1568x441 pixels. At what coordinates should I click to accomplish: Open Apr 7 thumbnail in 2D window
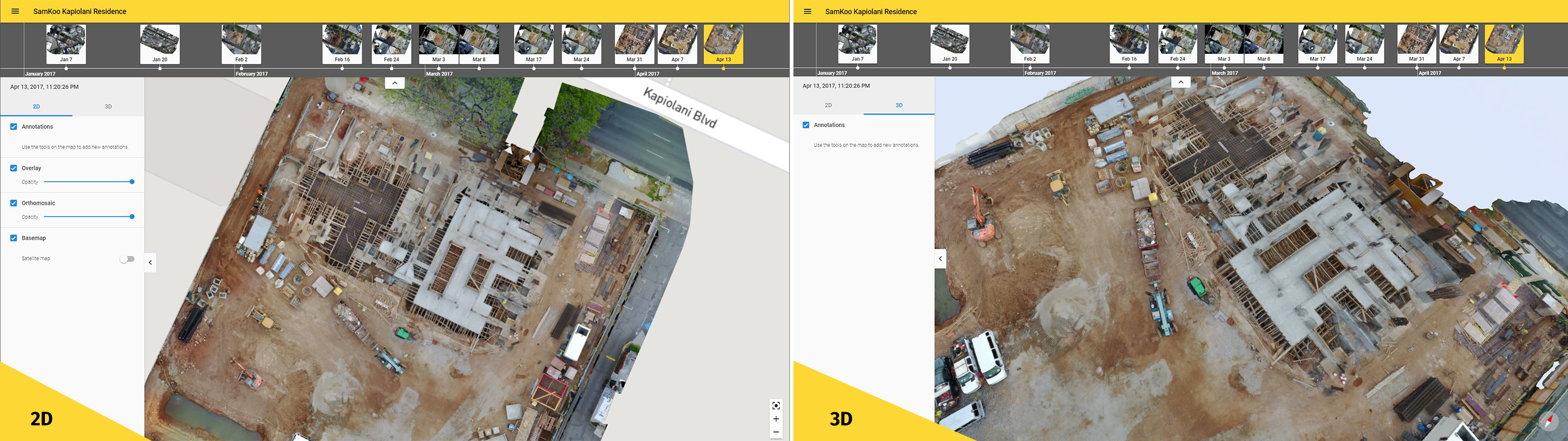point(677,44)
